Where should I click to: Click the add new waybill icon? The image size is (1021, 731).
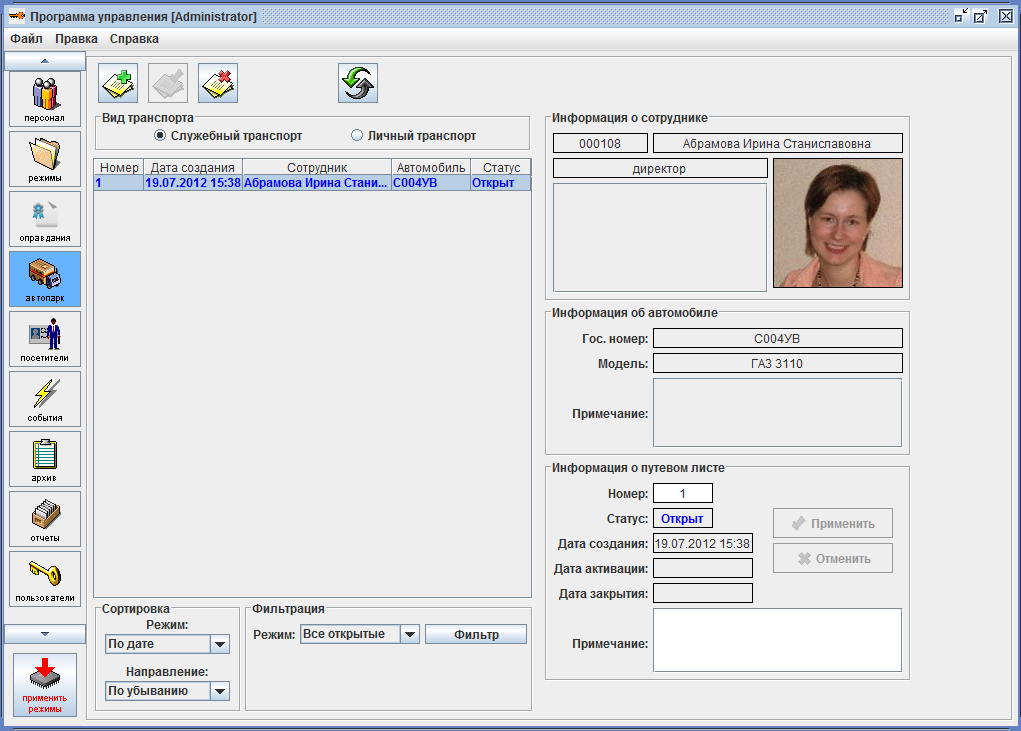pyautogui.click(x=118, y=84)
